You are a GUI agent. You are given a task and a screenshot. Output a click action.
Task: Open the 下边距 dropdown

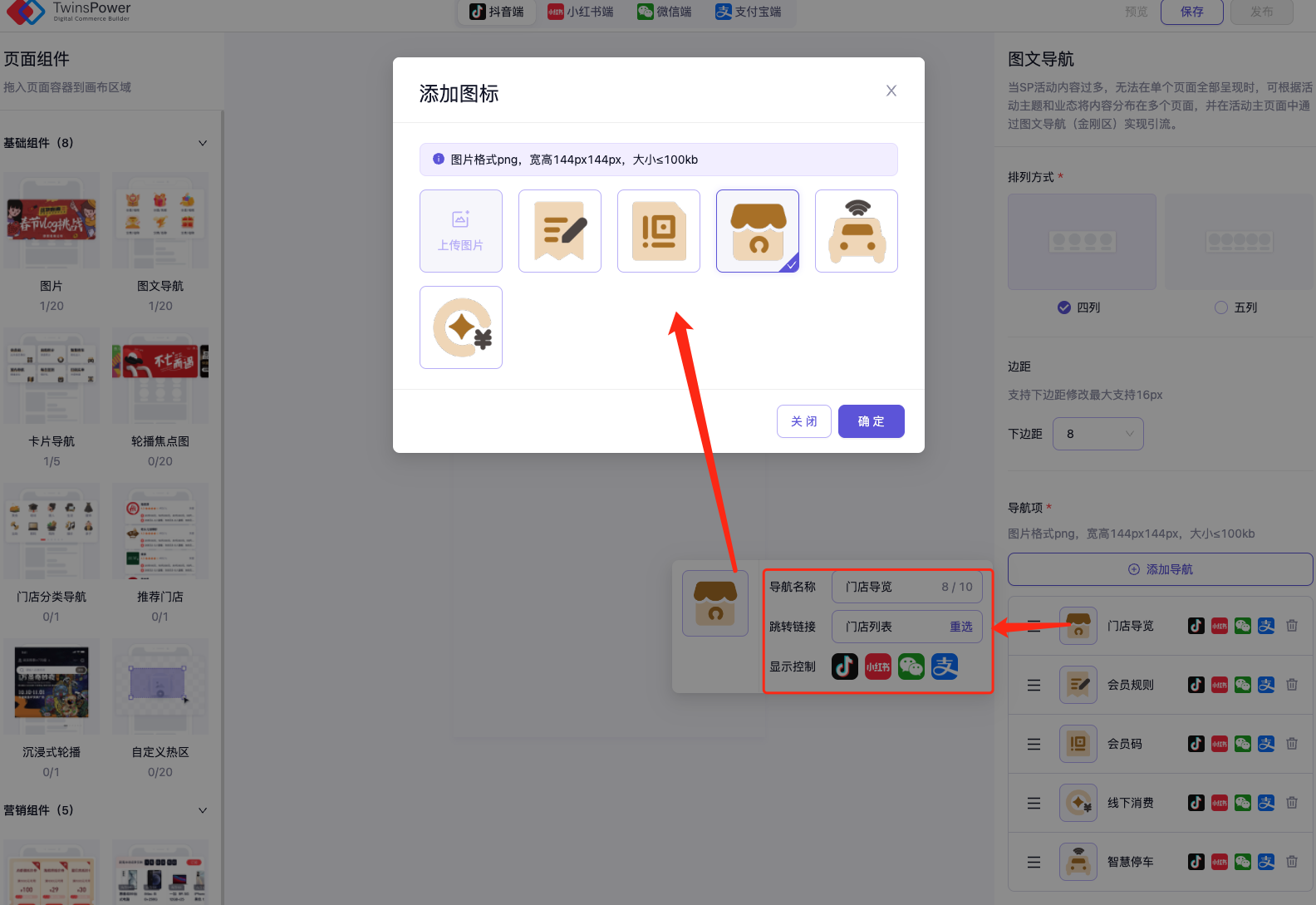pos(1097,434)
